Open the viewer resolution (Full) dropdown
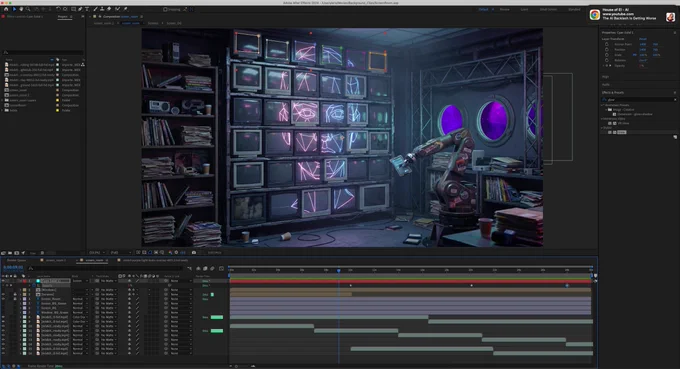680x369 pixels. tap(121, 252)
